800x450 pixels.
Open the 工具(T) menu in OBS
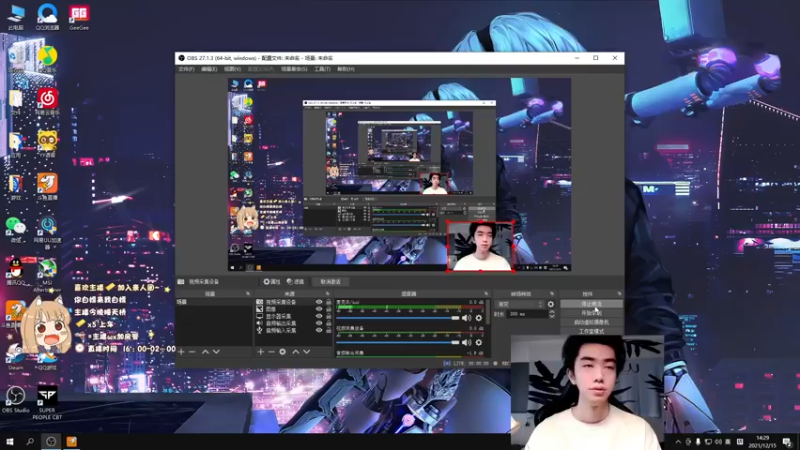pyautogui.click(x=322, y=69)
